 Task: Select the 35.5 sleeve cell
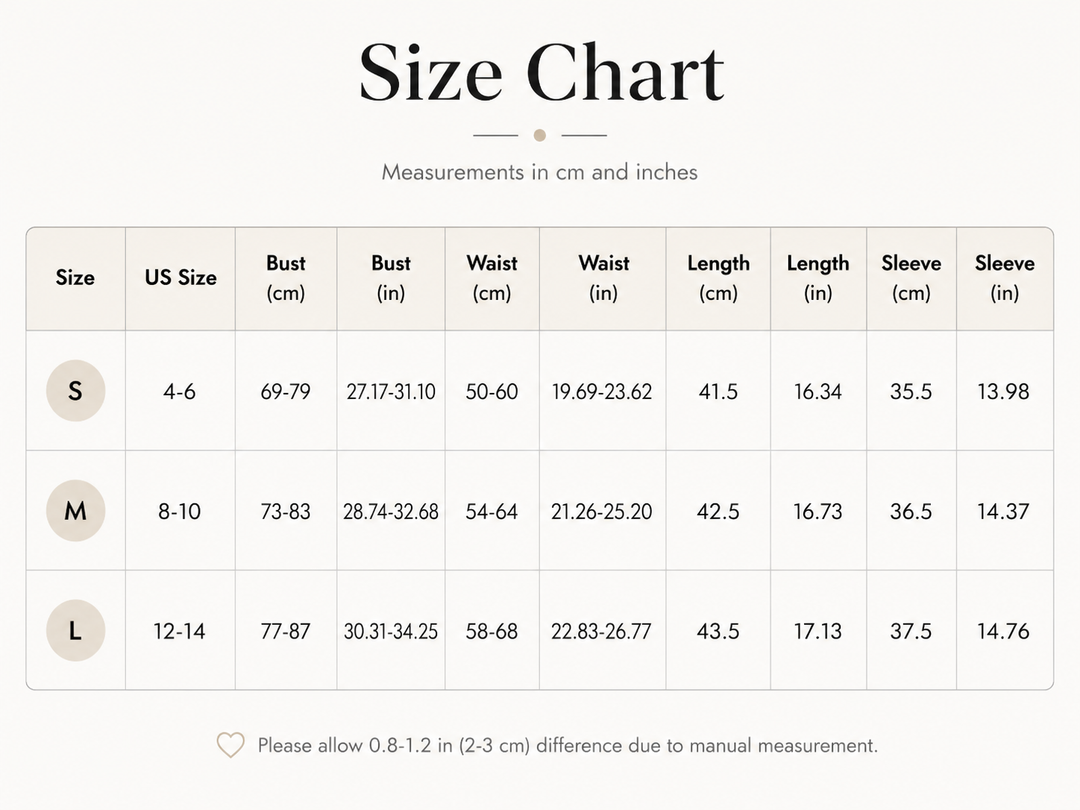(911, 391)
